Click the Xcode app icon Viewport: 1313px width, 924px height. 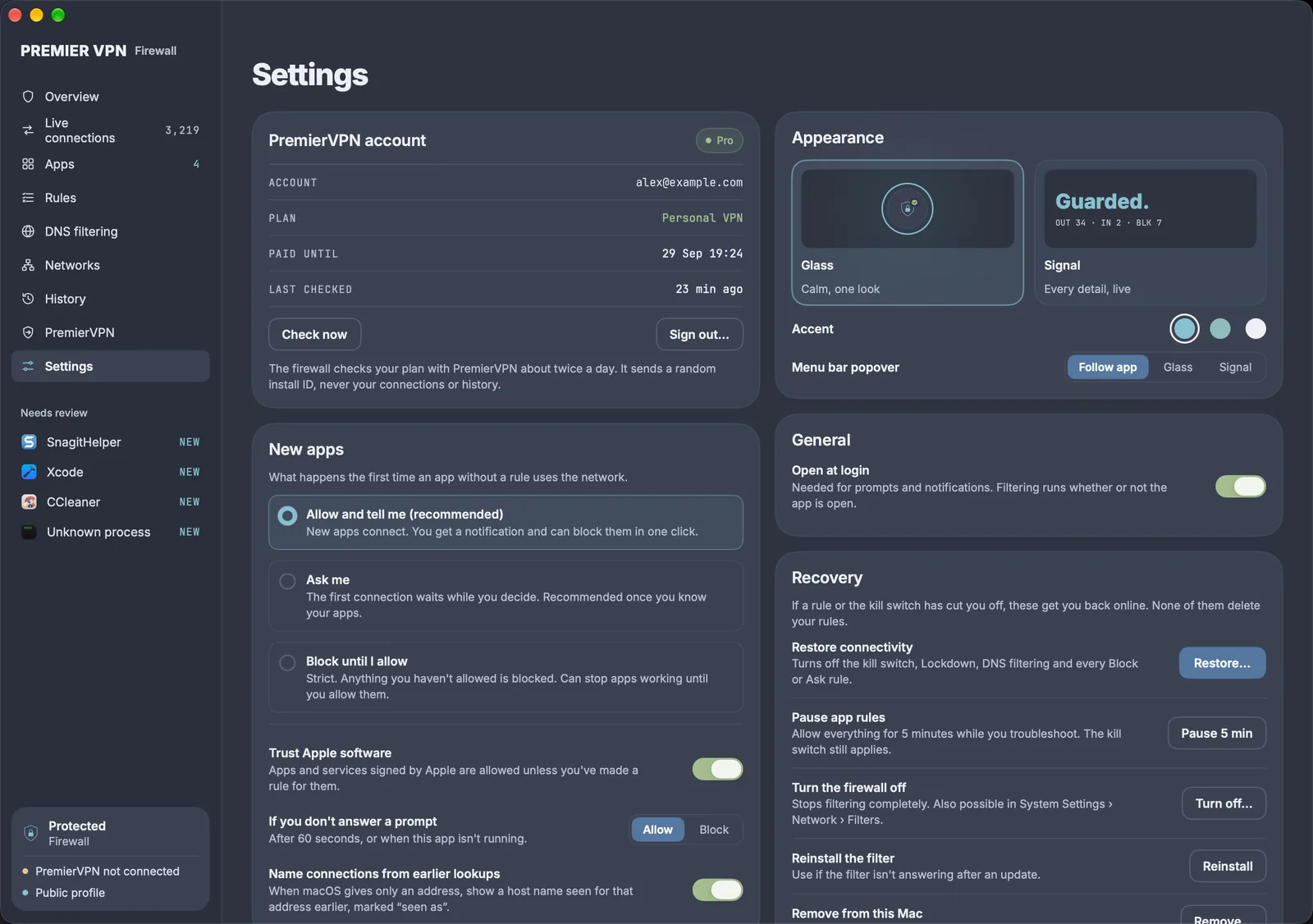tap(29, 472)
